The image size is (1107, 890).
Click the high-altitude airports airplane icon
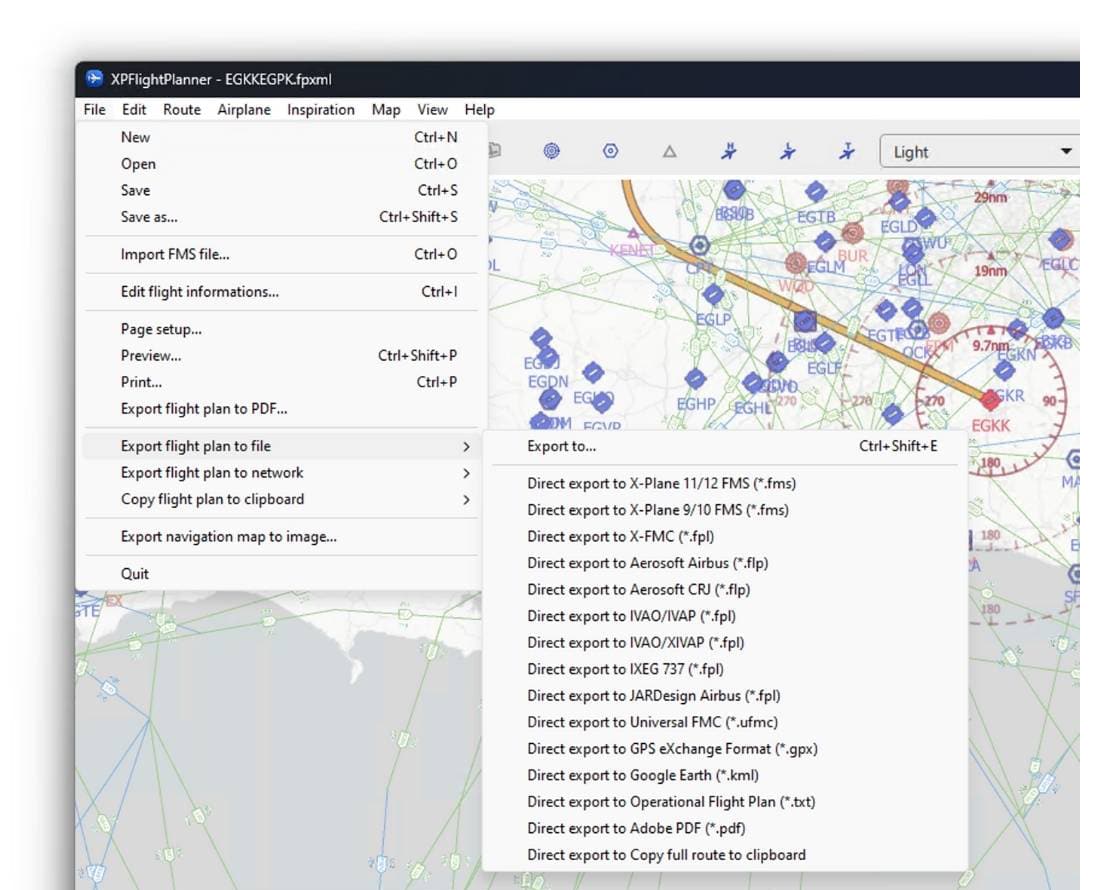[729, 151]
